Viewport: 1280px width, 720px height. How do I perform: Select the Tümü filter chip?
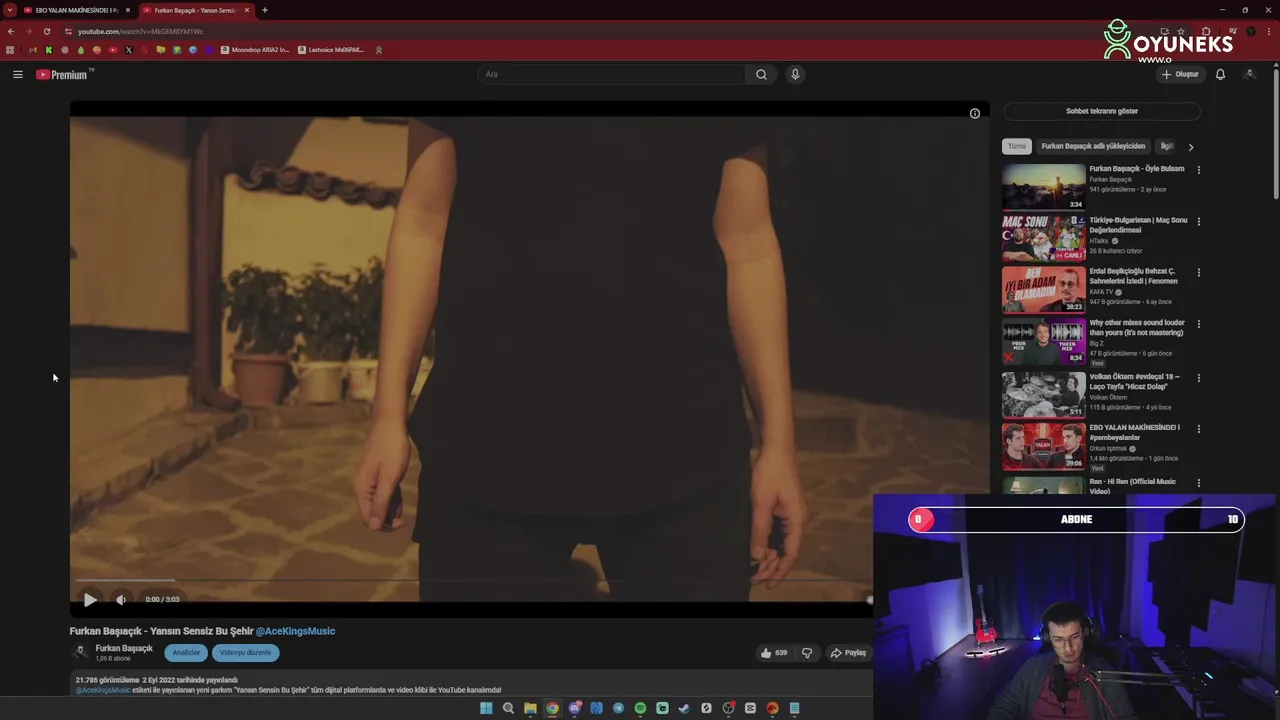click(1017, 146)
